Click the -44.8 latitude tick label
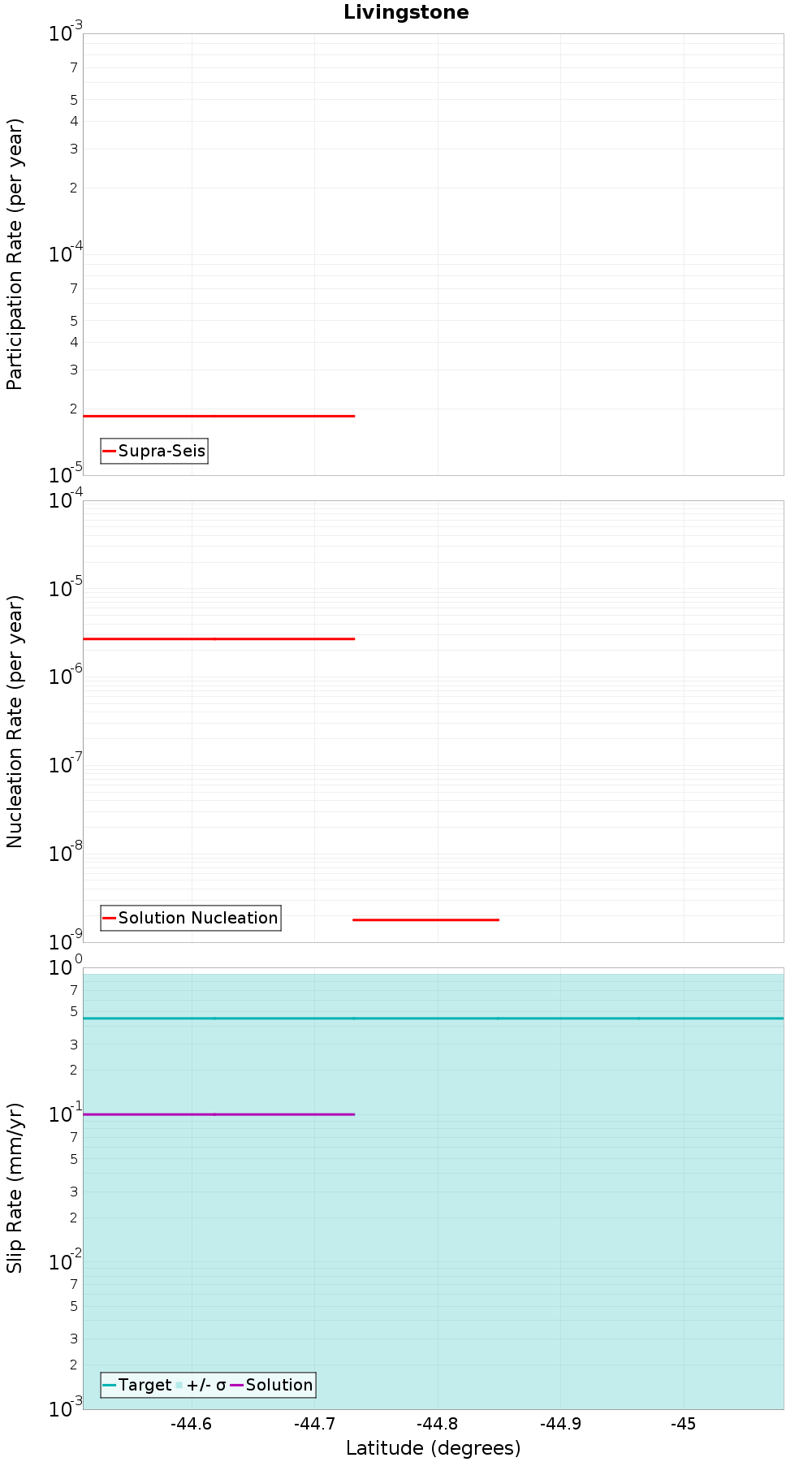This screenshot has height=1462, width=812. point(437,1423)
